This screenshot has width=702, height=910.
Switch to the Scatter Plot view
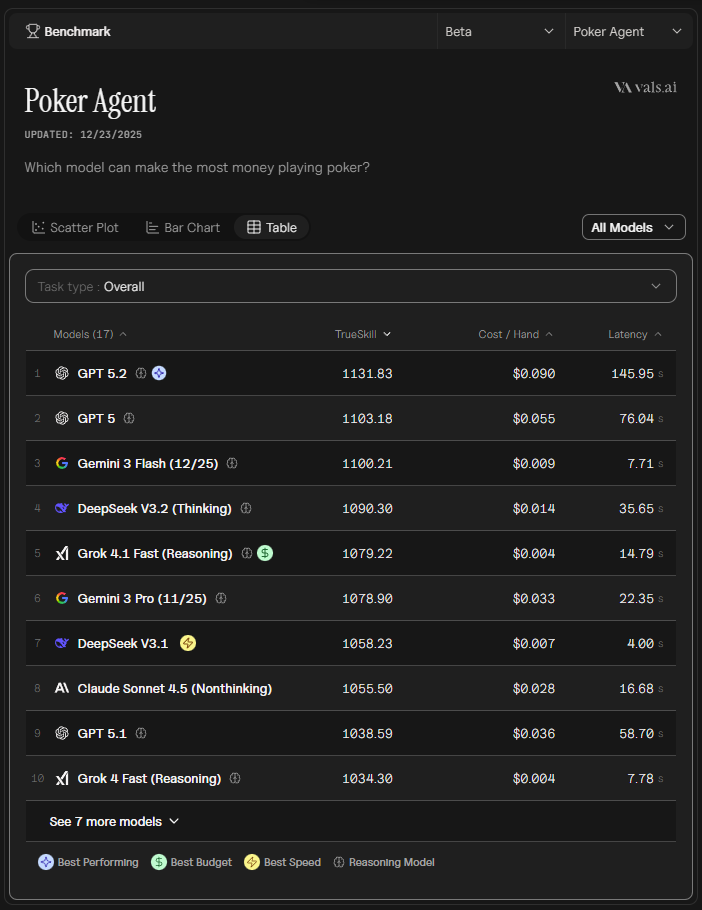(x=76, y=227)
